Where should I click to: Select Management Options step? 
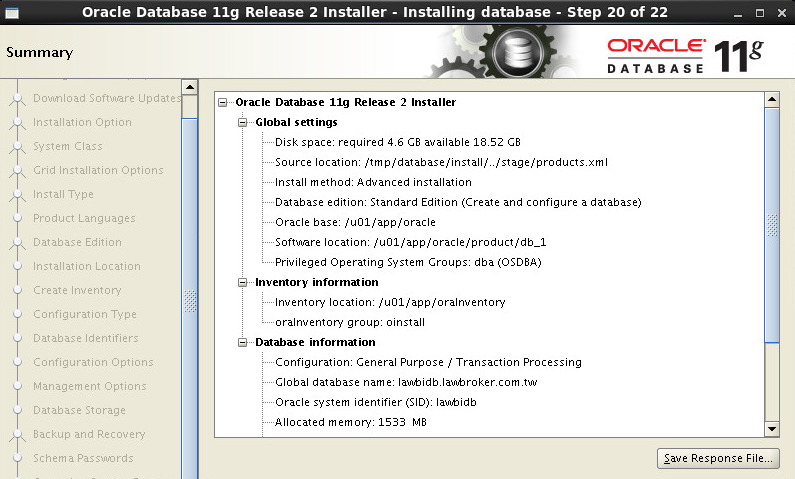point(89,386)
